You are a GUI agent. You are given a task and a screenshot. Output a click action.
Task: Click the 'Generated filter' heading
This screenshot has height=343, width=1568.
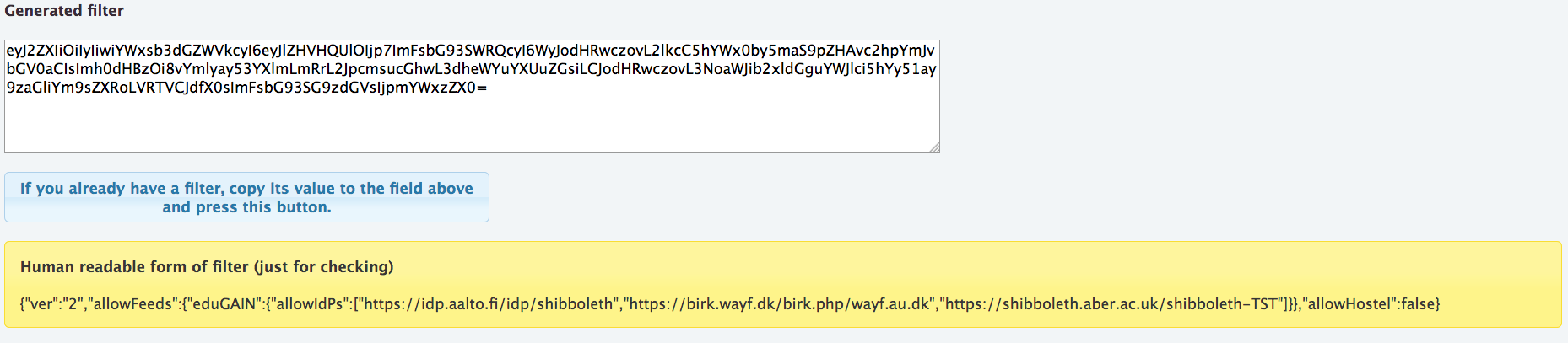pyautogui.click(x=64, y=11)
